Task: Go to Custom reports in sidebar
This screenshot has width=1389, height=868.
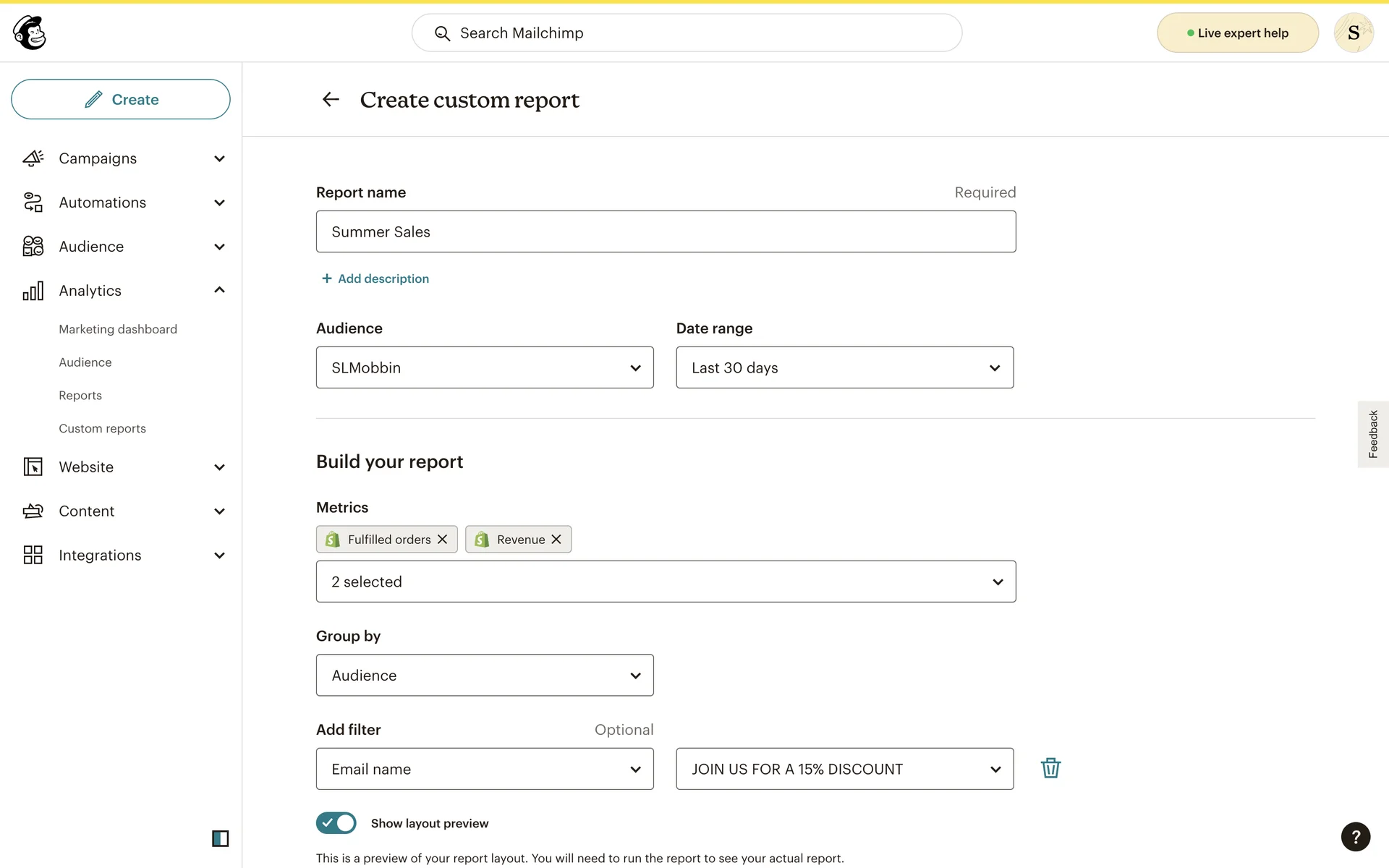Action: [x=102, y=428]
